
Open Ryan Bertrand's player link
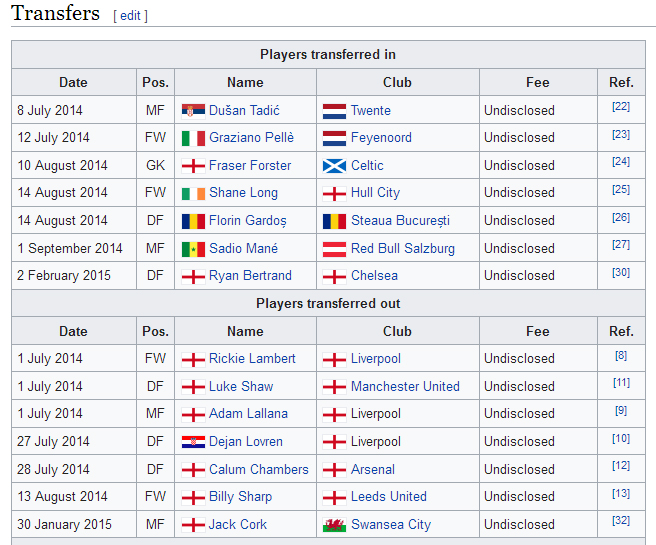pyautogui.click(x=250, y=276)
